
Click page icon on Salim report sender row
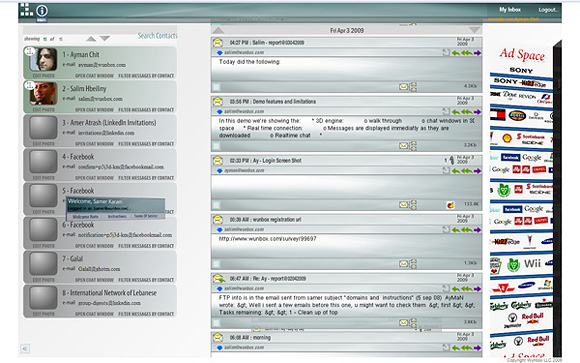446,53
